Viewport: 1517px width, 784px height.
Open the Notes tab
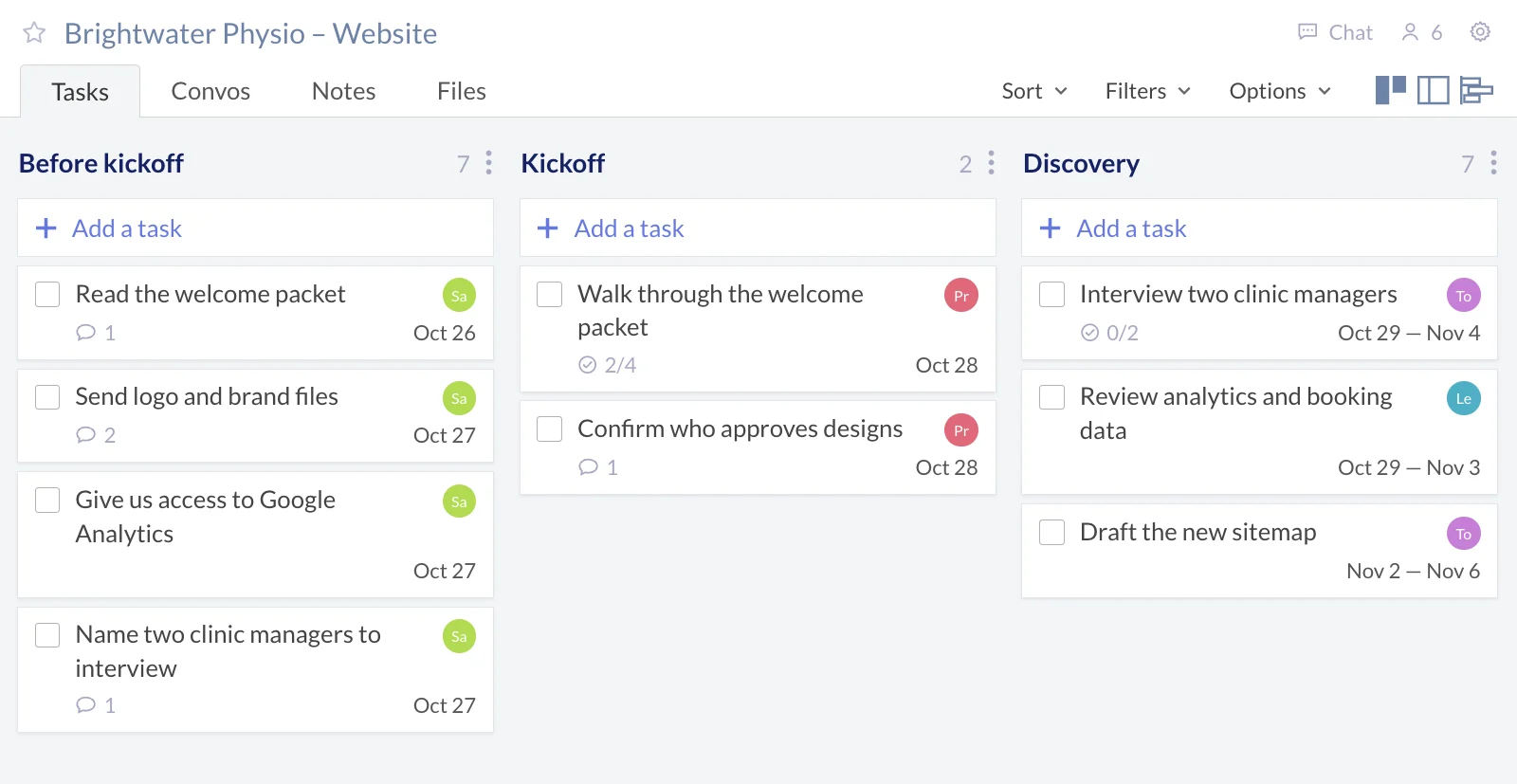(344, 91)
